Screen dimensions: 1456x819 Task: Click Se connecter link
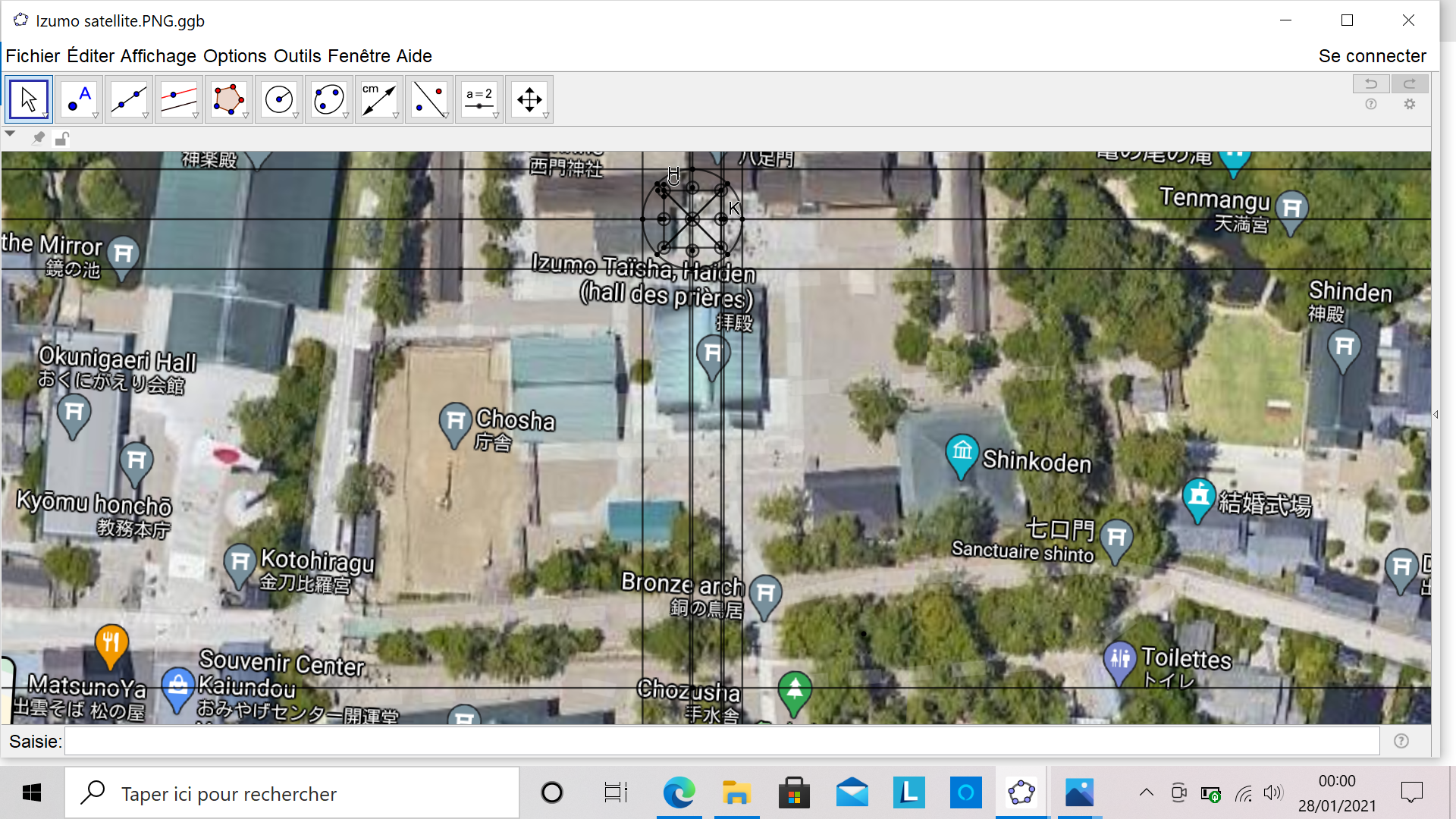pyautogui.click(x=1372, y=56)
